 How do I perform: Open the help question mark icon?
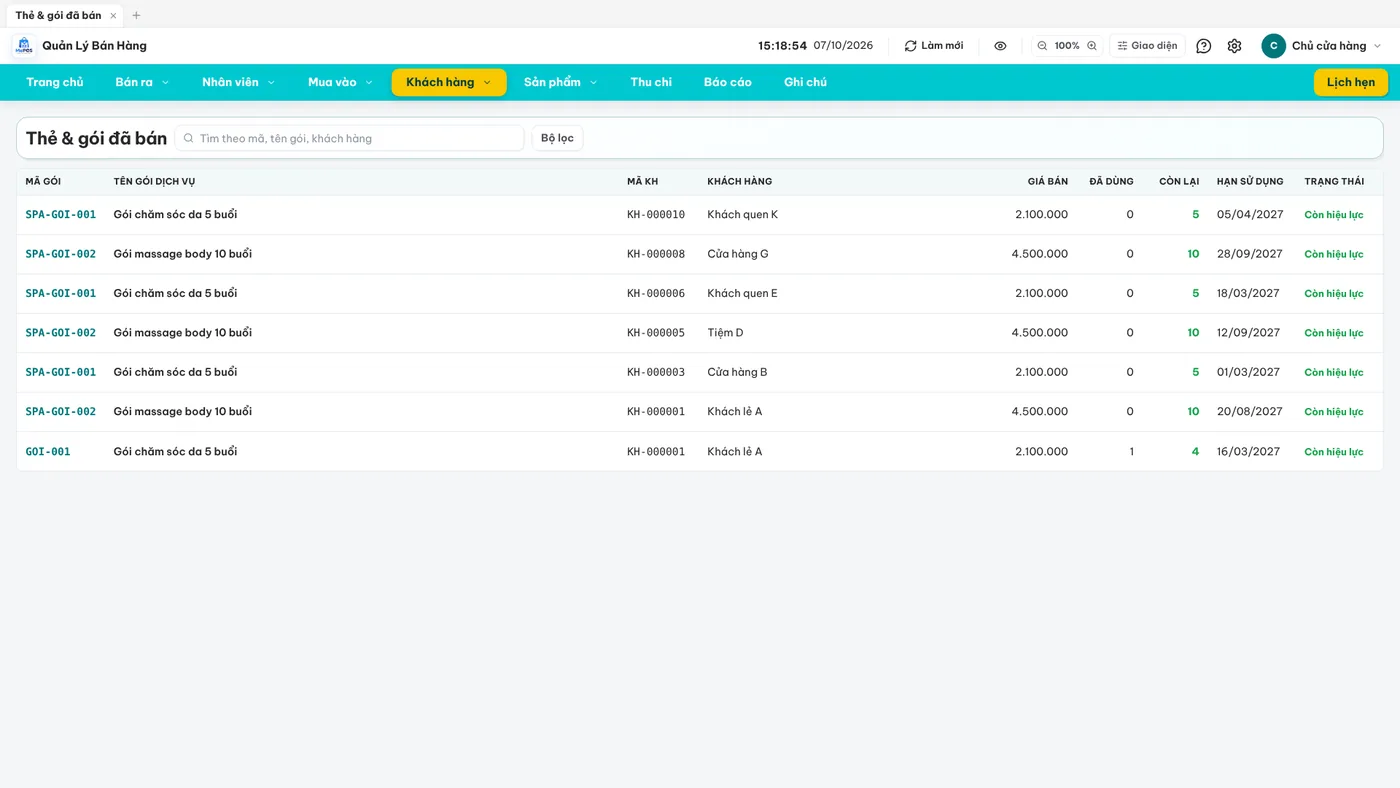coord(1204,46)
